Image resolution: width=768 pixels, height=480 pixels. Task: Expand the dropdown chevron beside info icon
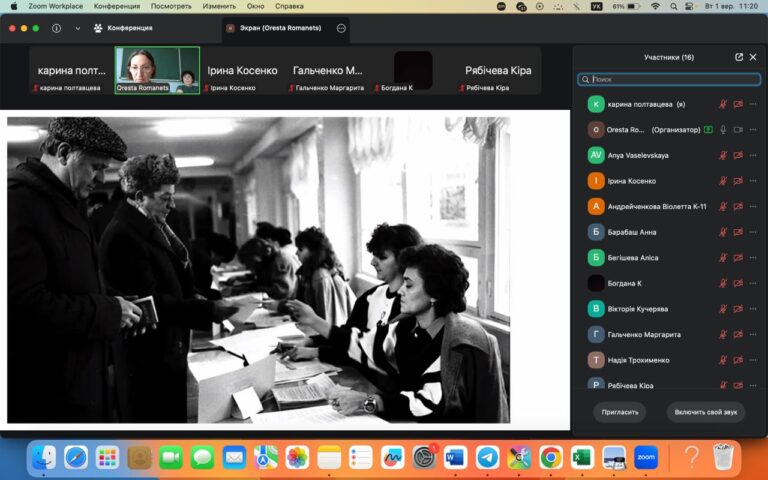click(x=77, y=28)
